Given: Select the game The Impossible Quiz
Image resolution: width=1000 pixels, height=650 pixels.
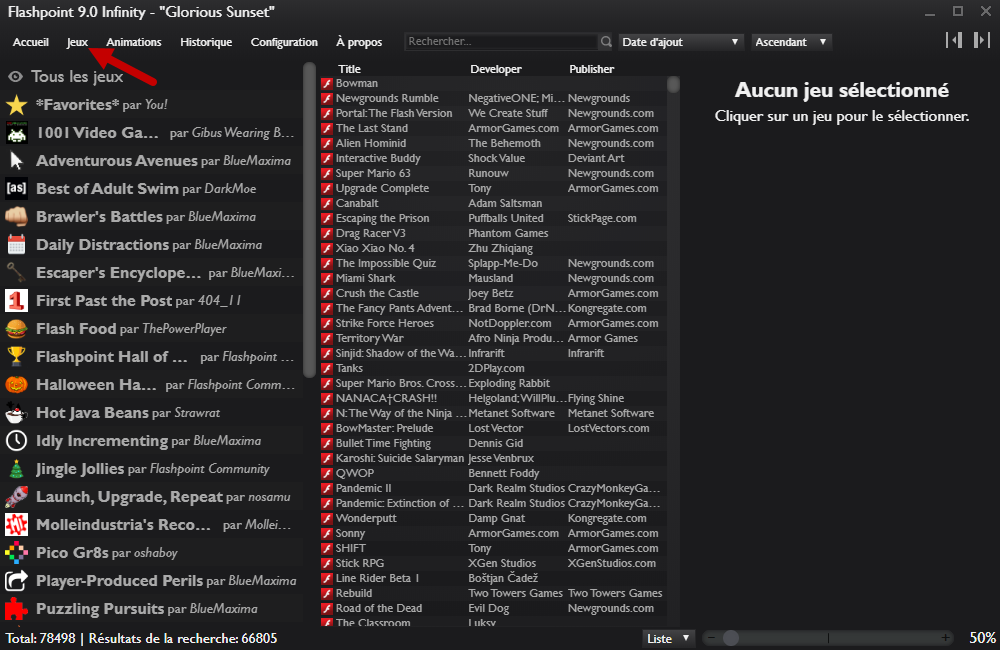Looking at the screenshot, I should 494,263.
